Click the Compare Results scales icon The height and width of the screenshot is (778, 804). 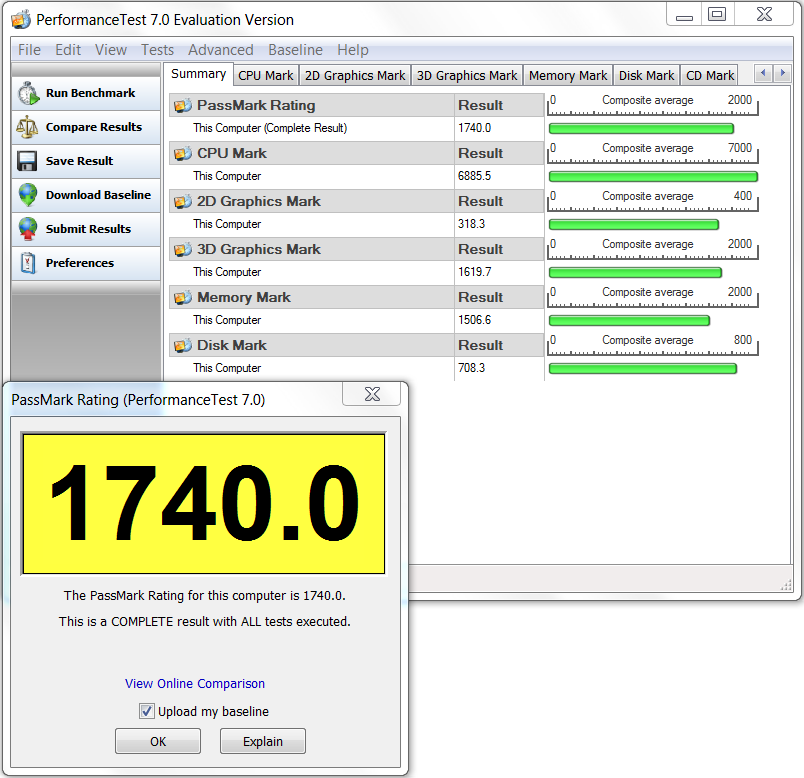[x=27, y=127]
